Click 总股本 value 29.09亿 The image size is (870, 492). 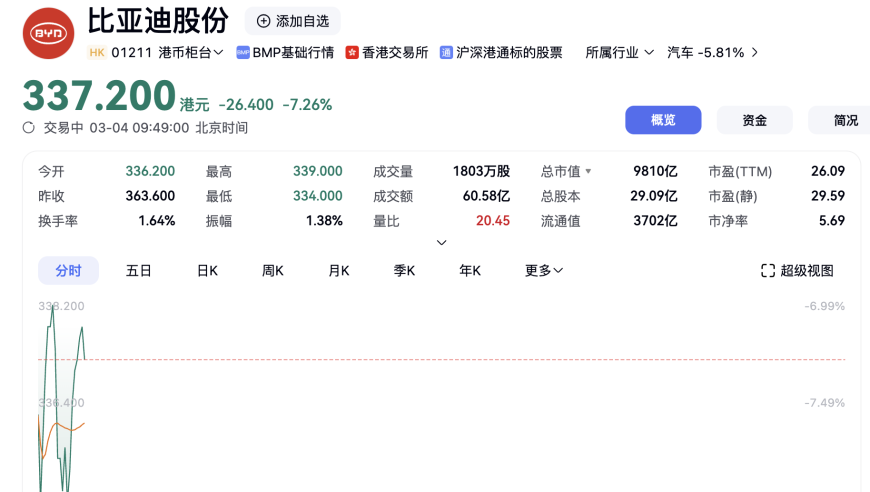tap(654, 196)
